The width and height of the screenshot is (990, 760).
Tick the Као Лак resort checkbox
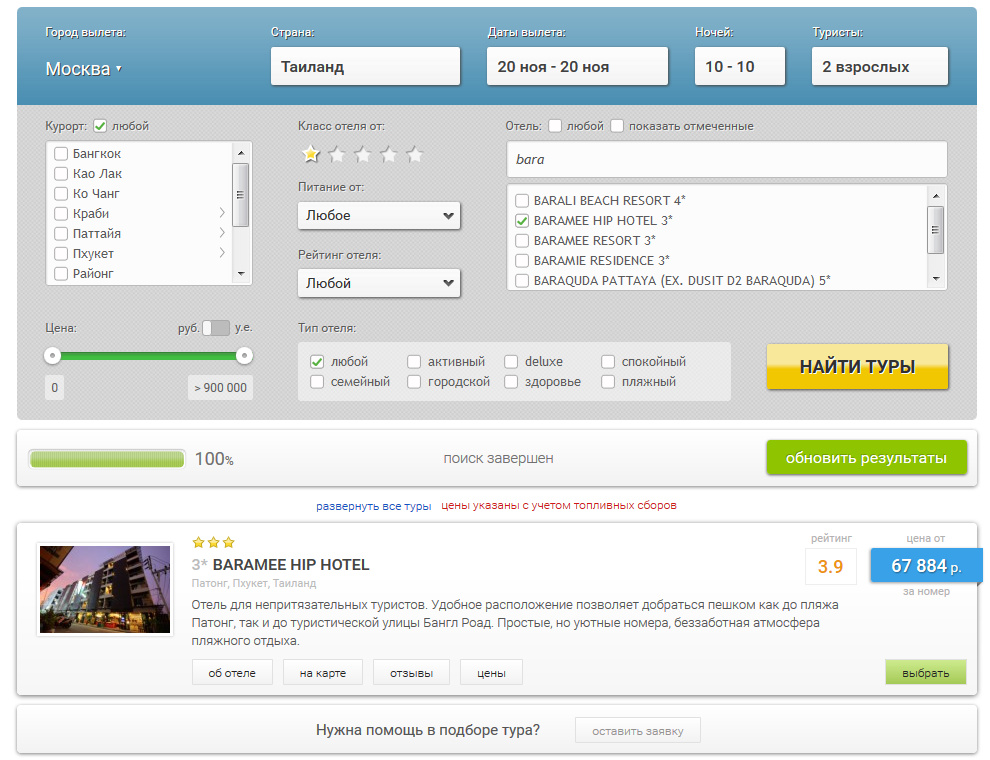(61, 174)
